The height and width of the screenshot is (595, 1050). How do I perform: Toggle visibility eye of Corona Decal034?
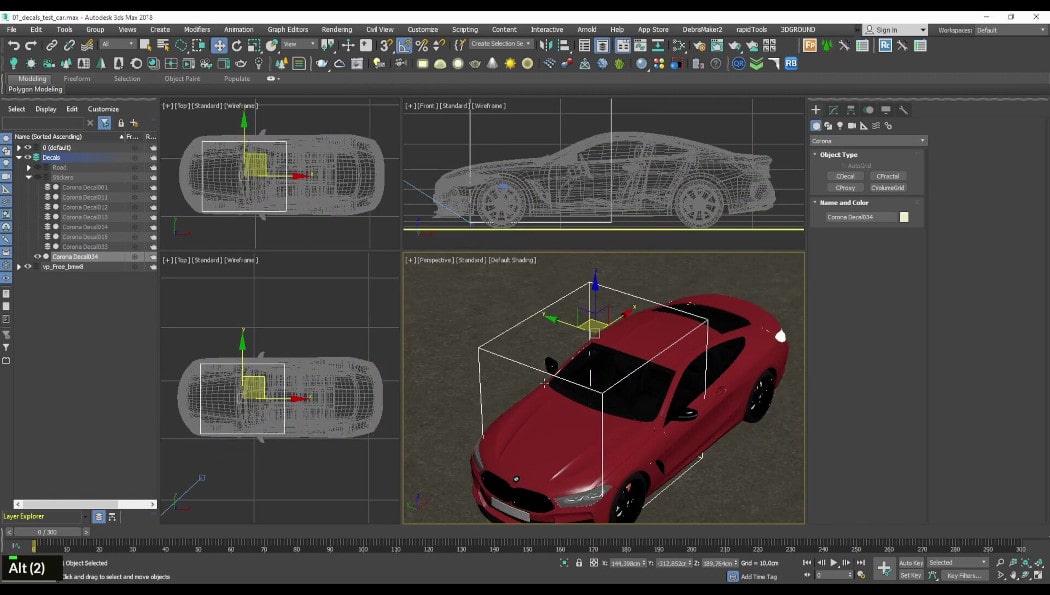pyautogui.click(x=38, y=256)
